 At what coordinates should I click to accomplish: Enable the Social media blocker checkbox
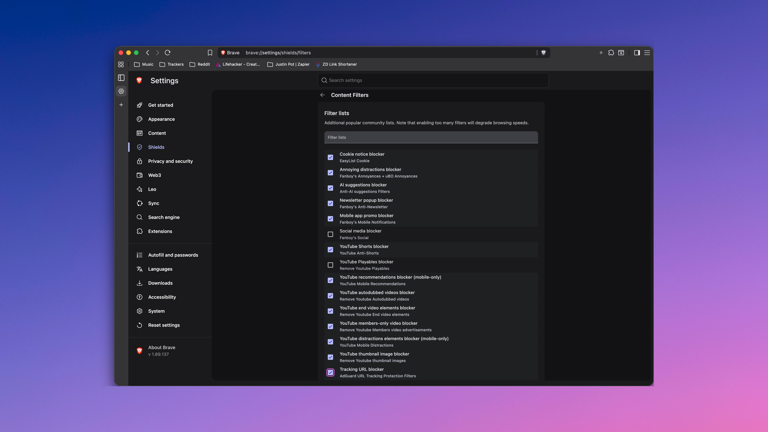click(x=331, y=234)
